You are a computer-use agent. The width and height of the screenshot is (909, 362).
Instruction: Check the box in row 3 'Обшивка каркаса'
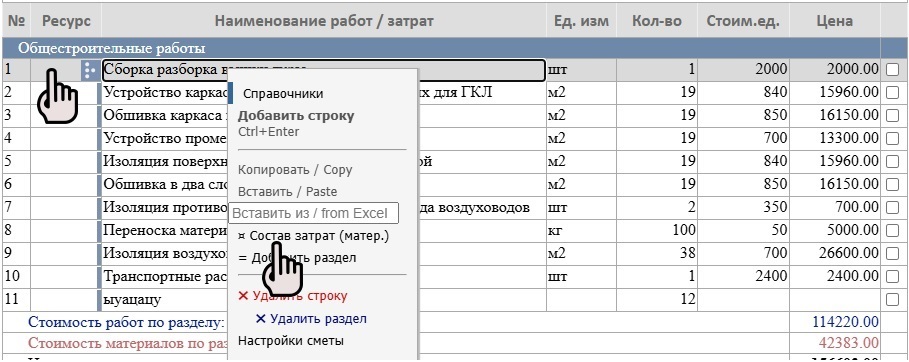click(892, 115)
